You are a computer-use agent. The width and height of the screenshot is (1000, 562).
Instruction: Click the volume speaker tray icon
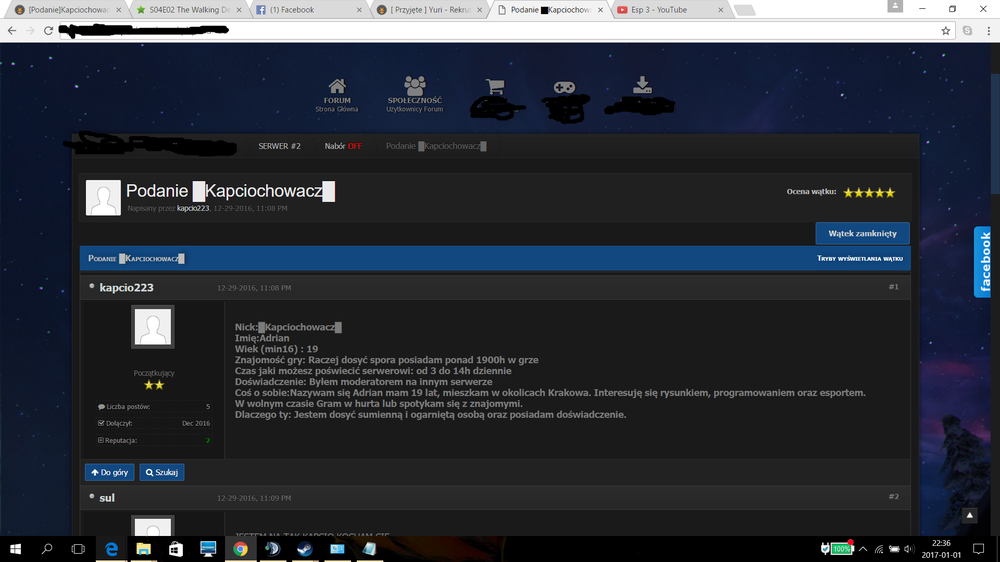[909, 549]
